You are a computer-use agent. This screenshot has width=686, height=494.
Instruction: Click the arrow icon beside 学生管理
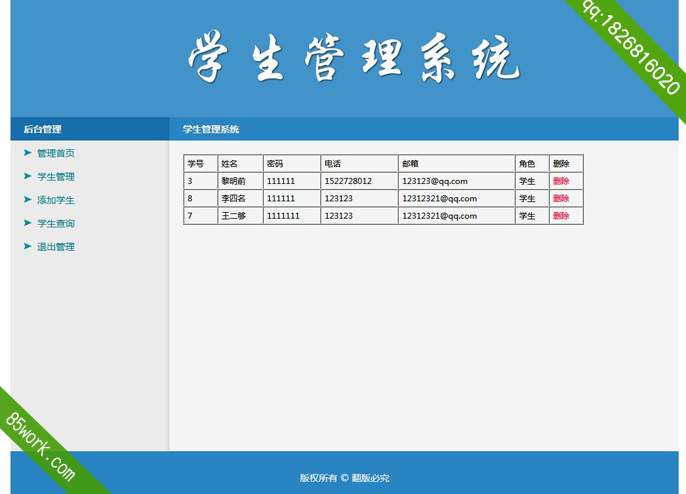(28, 176)
